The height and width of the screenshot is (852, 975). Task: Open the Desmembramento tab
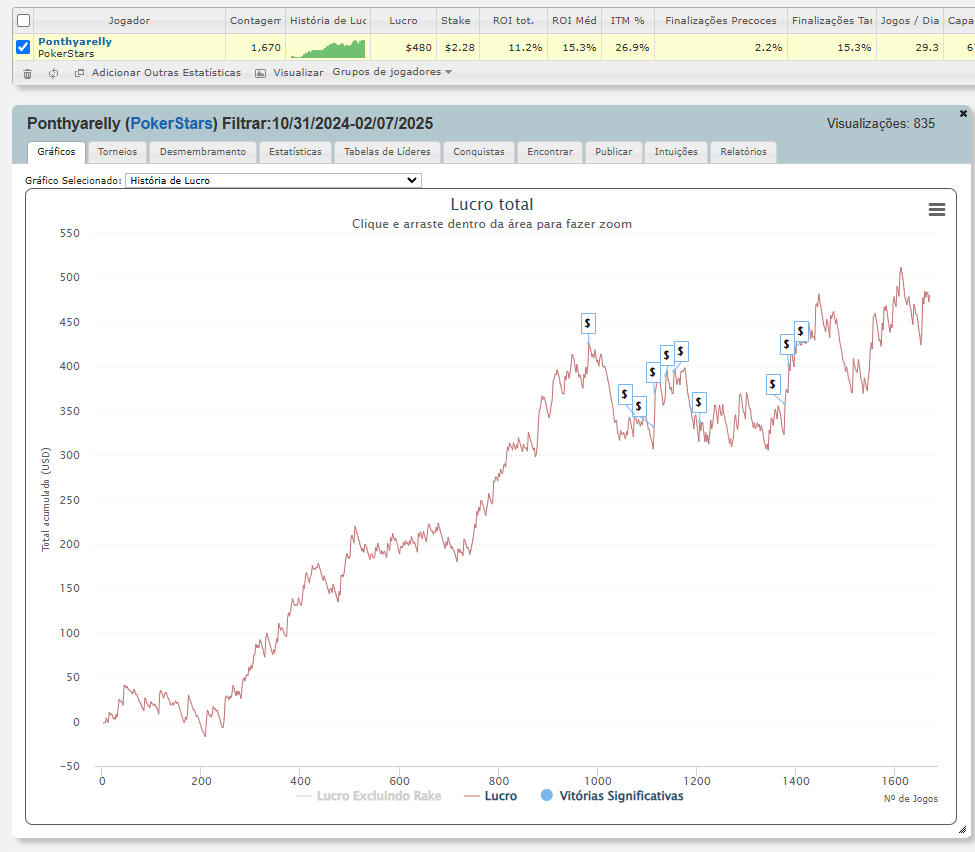coord(203,152)
